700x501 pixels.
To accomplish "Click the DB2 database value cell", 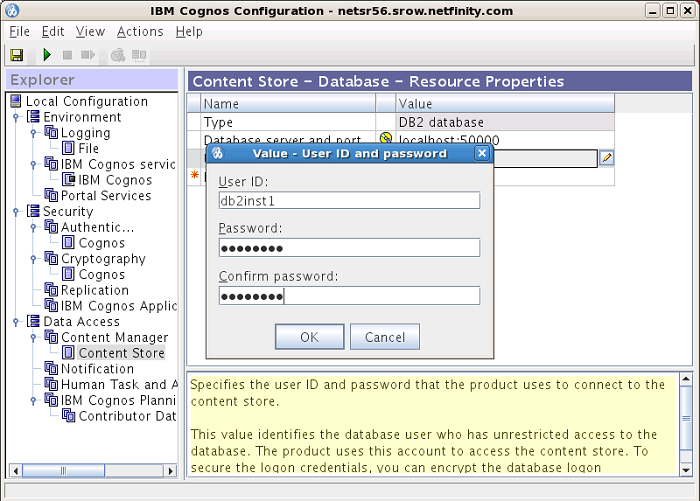I will (x=505, y=122).
